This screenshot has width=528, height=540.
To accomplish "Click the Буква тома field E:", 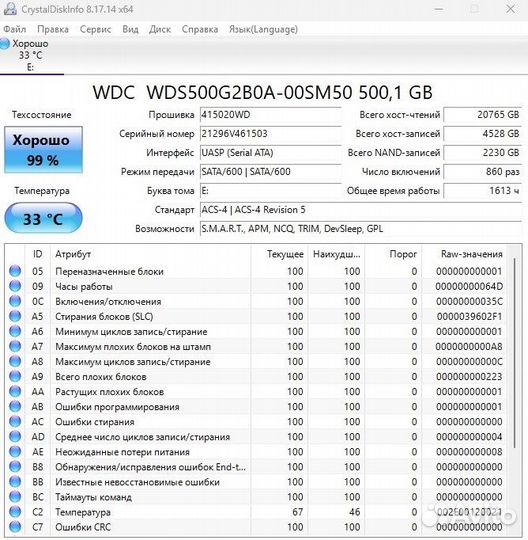I will pyautogui.click(x=271, y=190).
